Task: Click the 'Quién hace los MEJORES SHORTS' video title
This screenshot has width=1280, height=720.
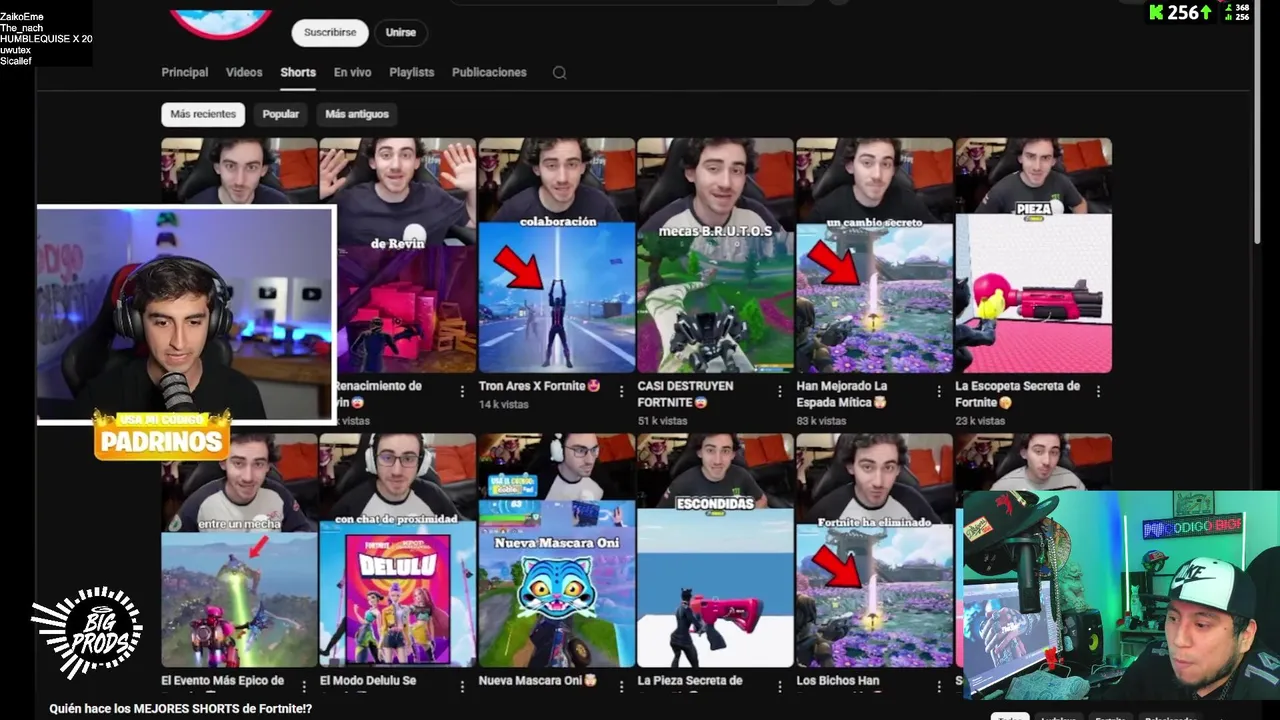Action: (181, 709)
